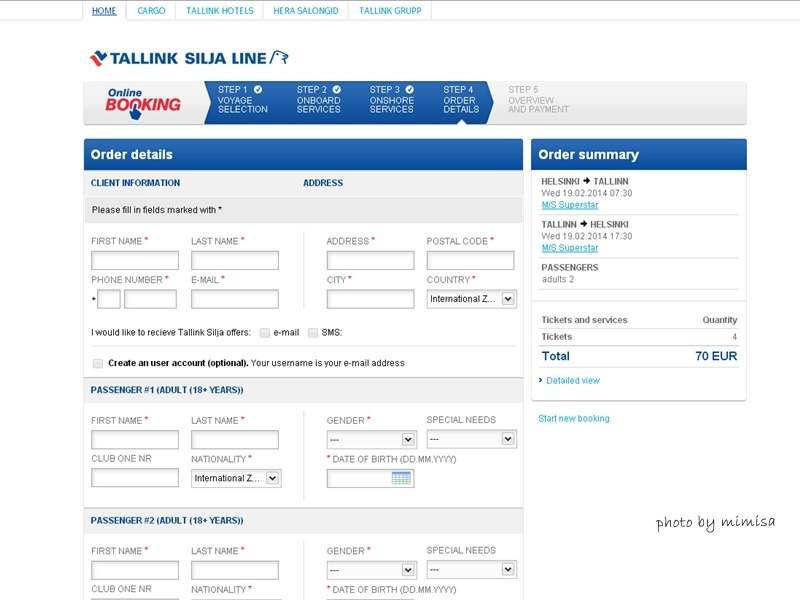This screenshot has width=800, height=600.
Task: Click client Last Name field
Action: [x=235, y=260]
